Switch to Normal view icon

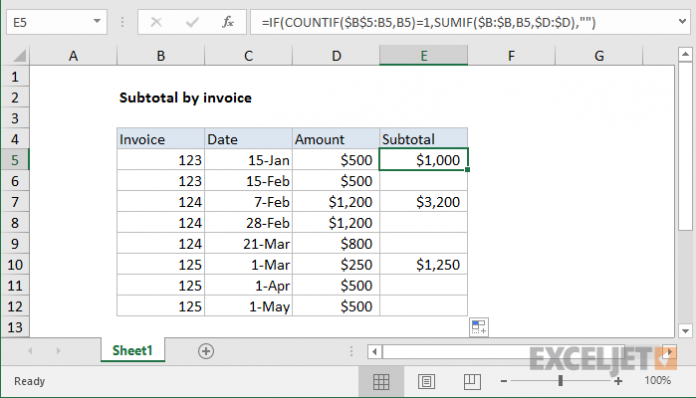(381, 381)
